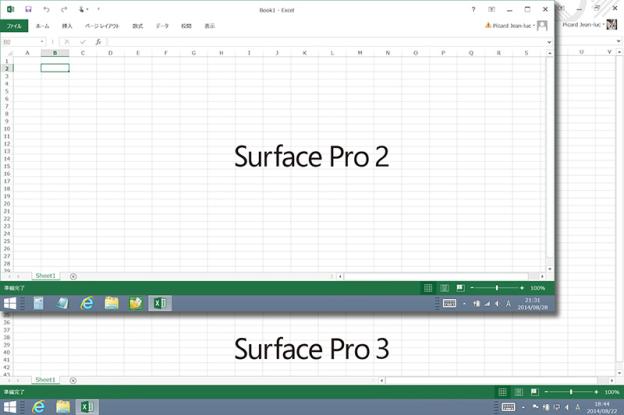Switch to Page Break Preview in Surface Pro 2
This screenshot has height=415, width=624.
pyautogui.click(x=460, y=288)
